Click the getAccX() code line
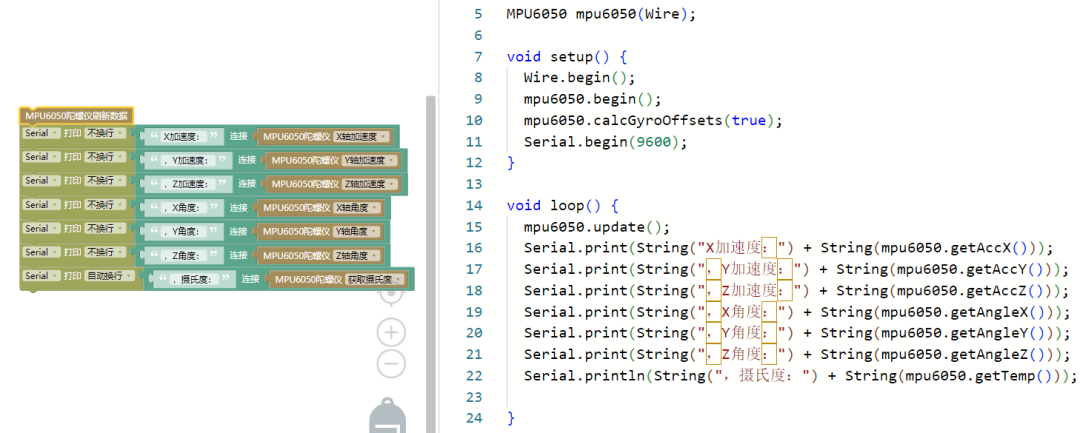1080x433 pixels. pos(789,248)
